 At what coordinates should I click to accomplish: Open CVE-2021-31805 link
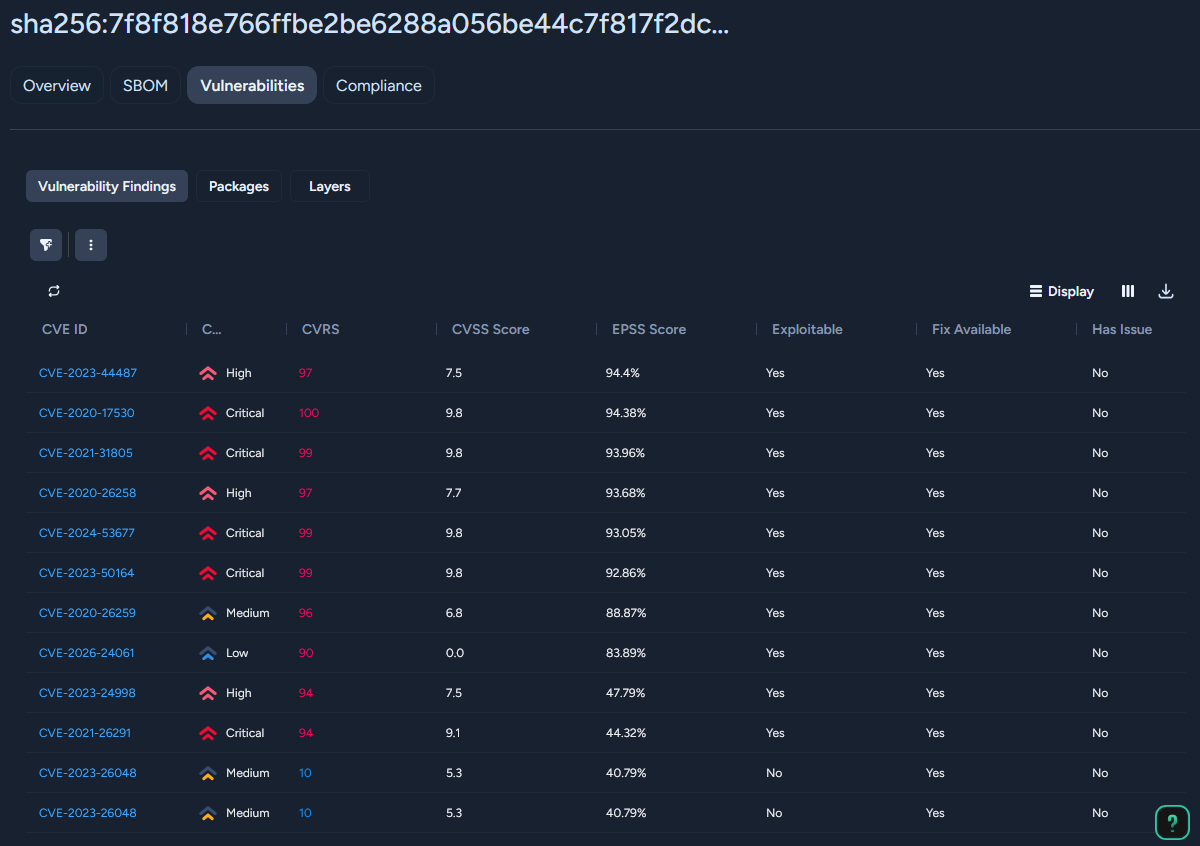tap(86, 453)
